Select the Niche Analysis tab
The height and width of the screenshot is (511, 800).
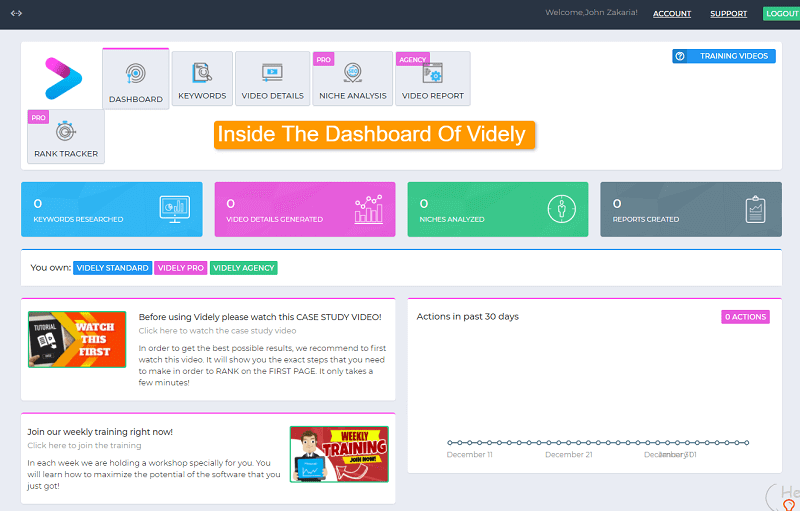[x=352, y=79]
